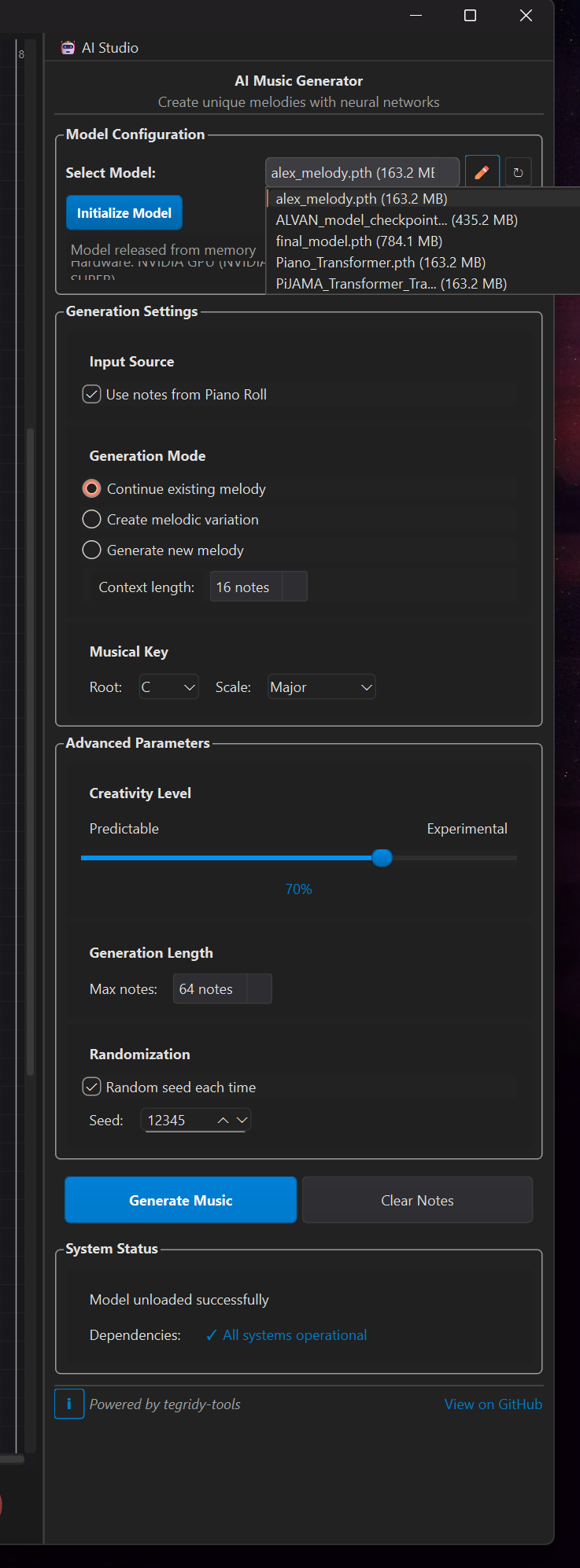Click the Seed increment up arrow

click(x=224, y=1120)
